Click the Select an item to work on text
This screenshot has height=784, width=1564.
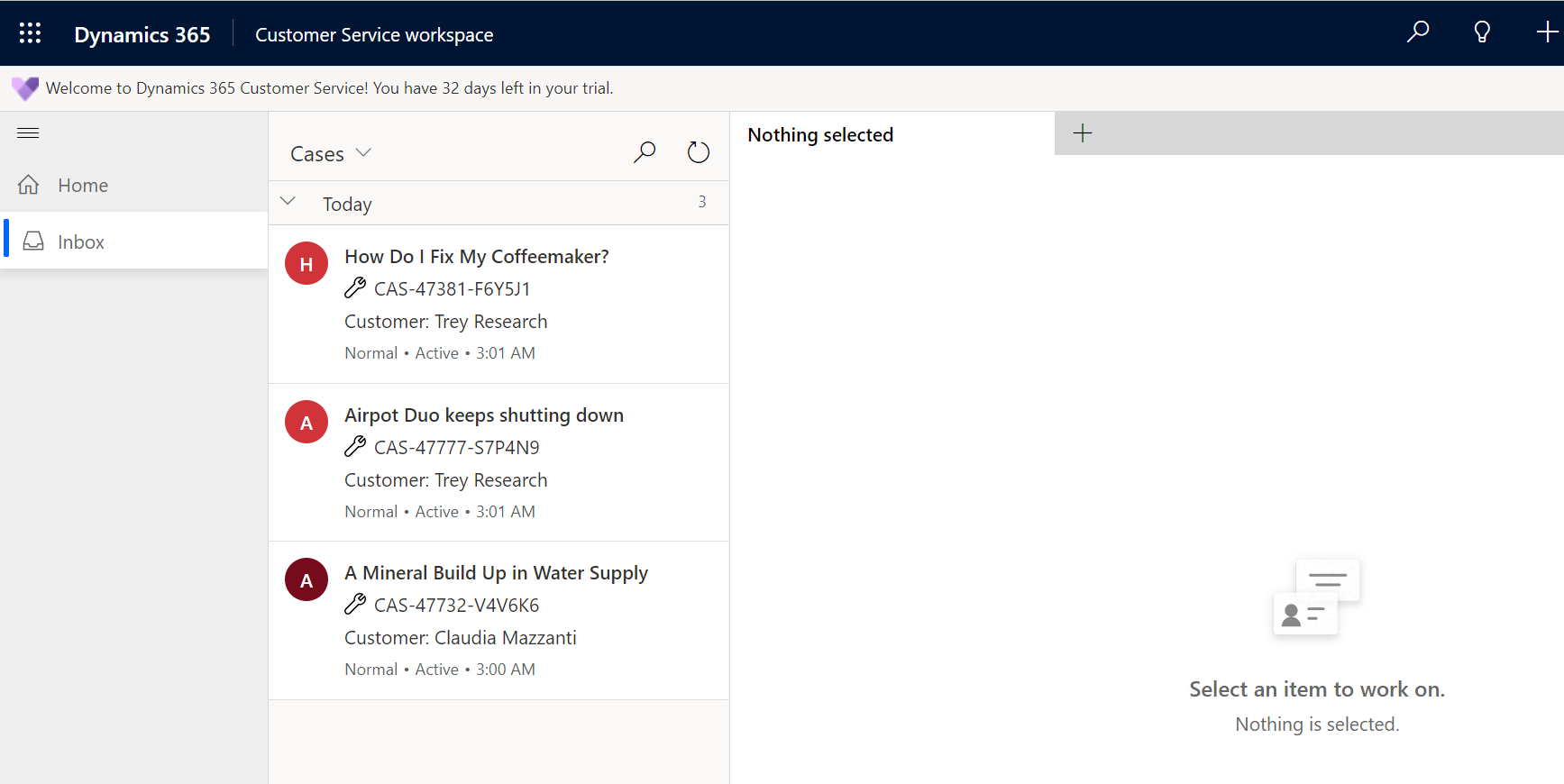coord(1317,689)
